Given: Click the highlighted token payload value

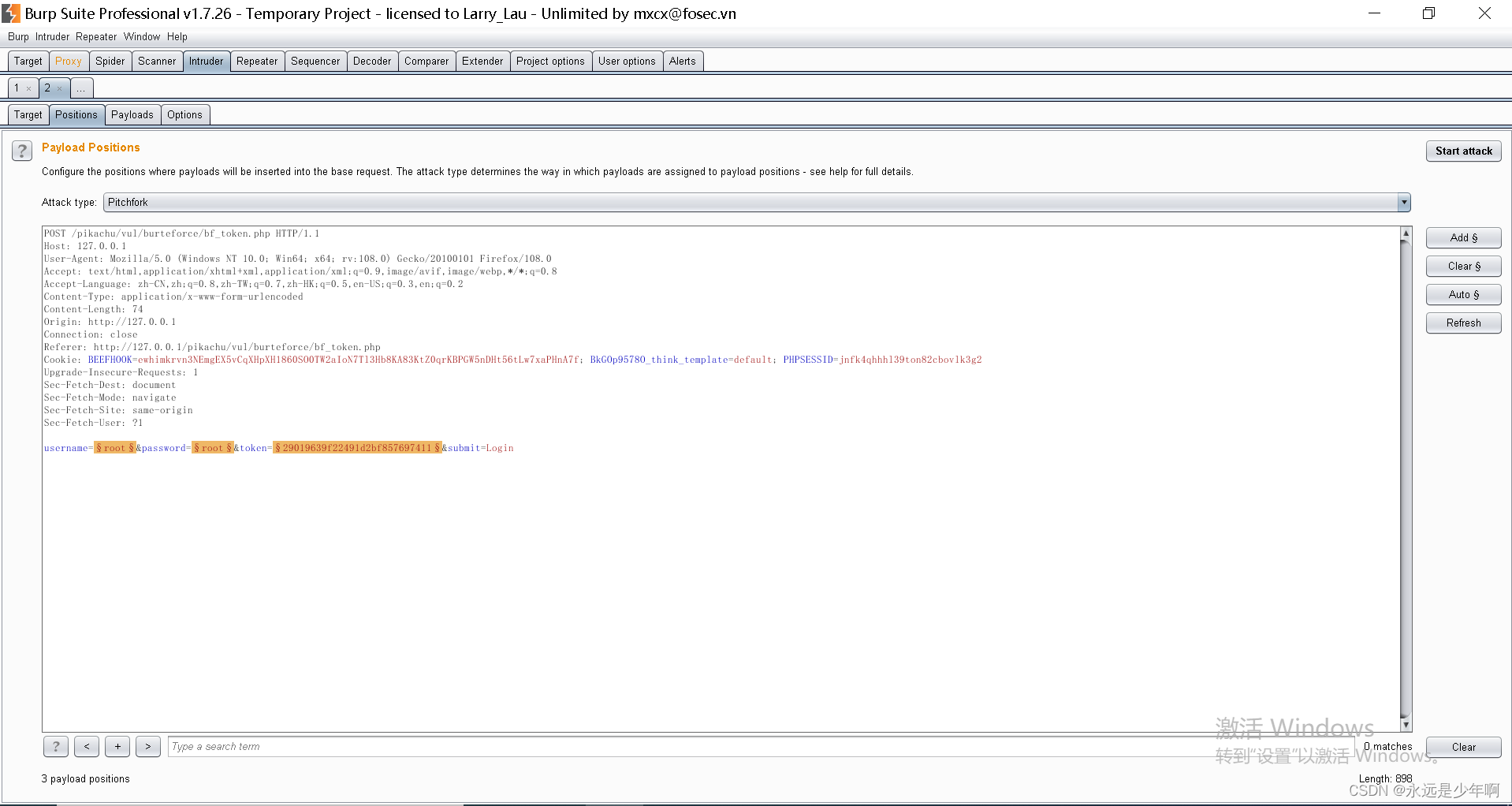Looking at the screenshot, I should pos(358,448).
